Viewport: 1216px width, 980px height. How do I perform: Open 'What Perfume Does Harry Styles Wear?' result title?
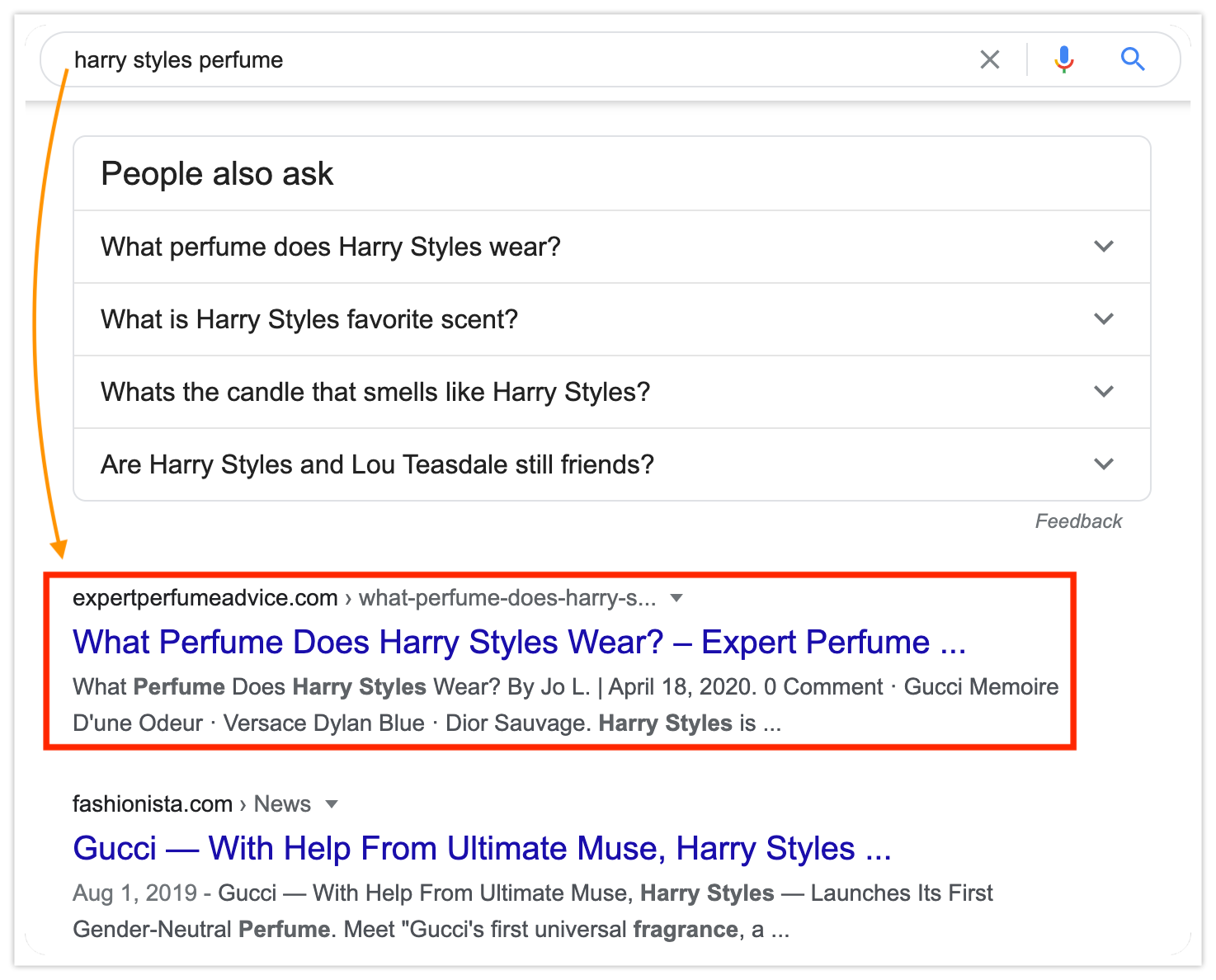tap(519, 642)
